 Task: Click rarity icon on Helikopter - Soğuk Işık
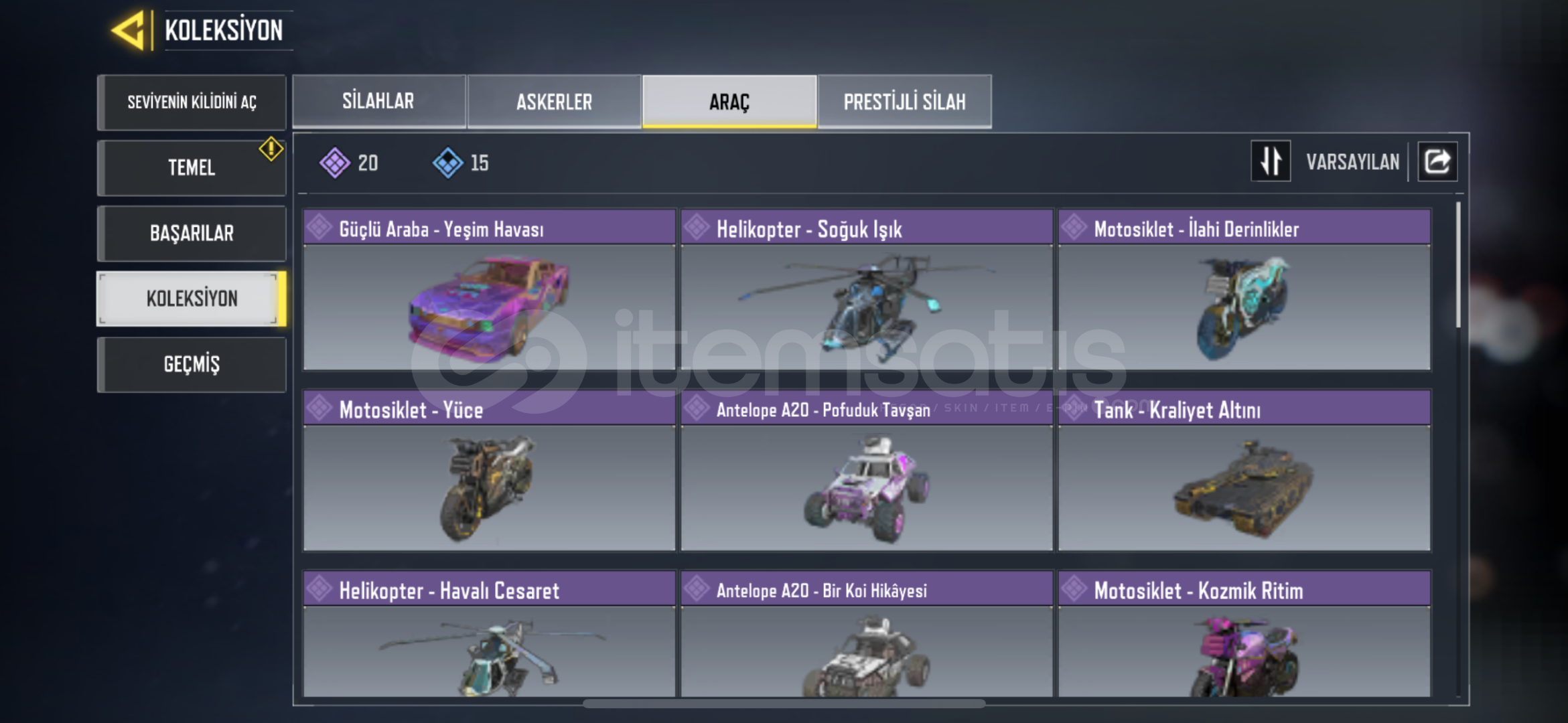(x=697, y=227)
